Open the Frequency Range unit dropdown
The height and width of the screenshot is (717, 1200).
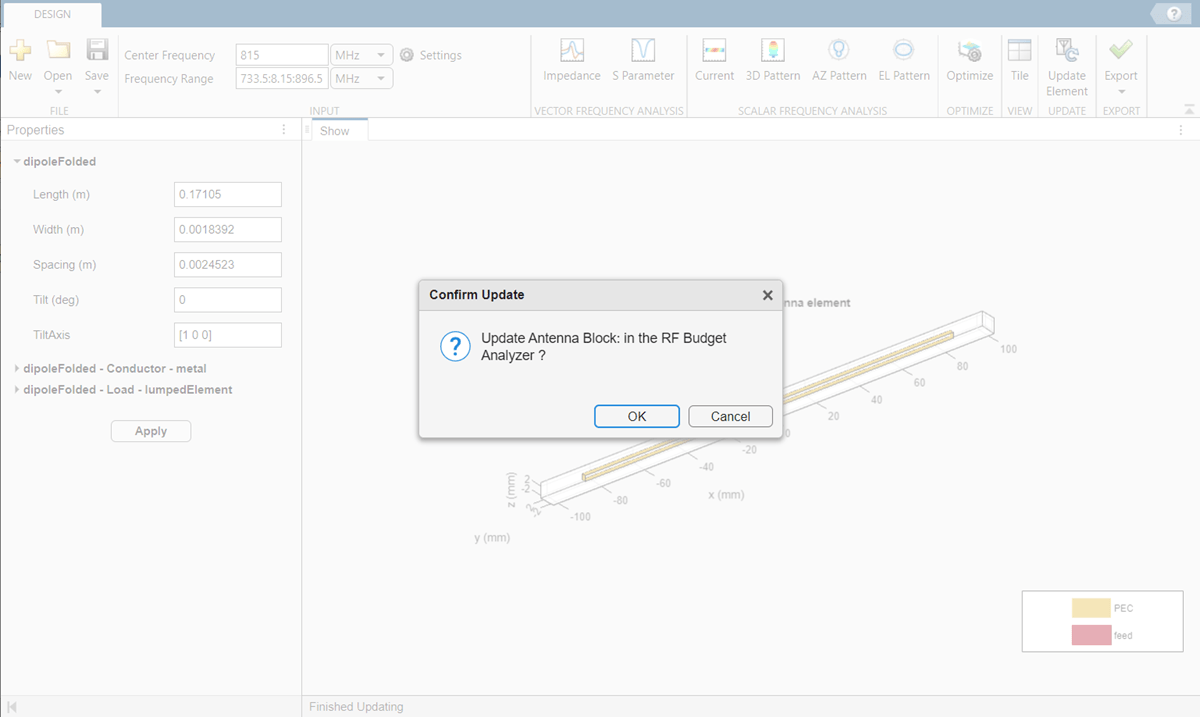(362, 78)
